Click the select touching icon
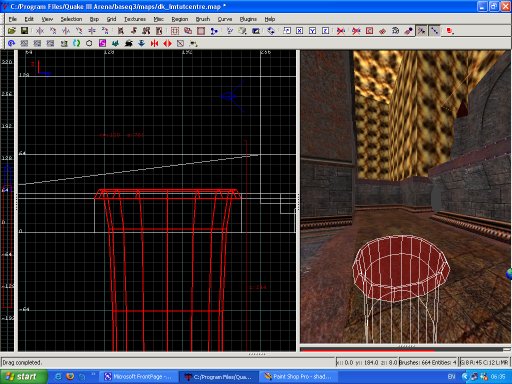 (x=134, y=31)
